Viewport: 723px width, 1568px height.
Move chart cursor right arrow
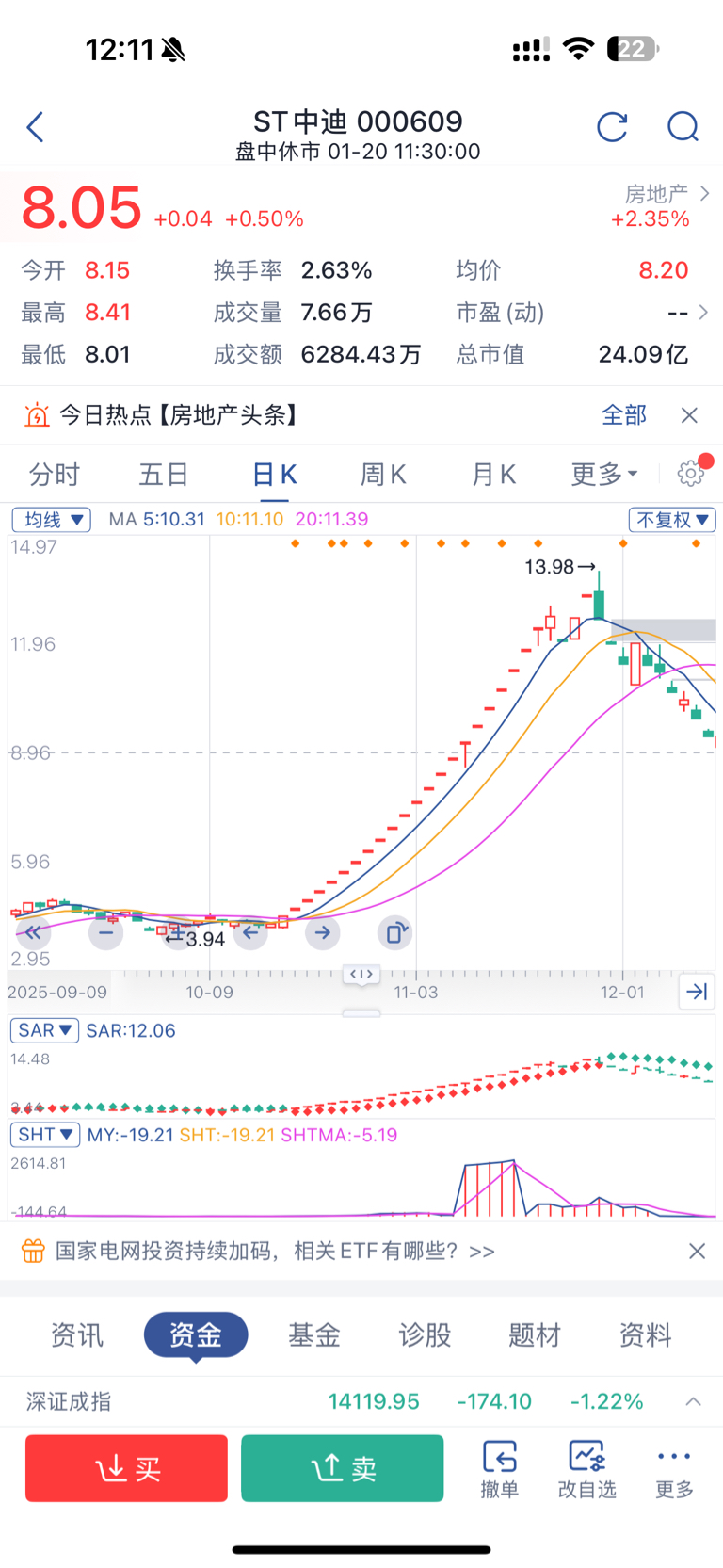323,933
